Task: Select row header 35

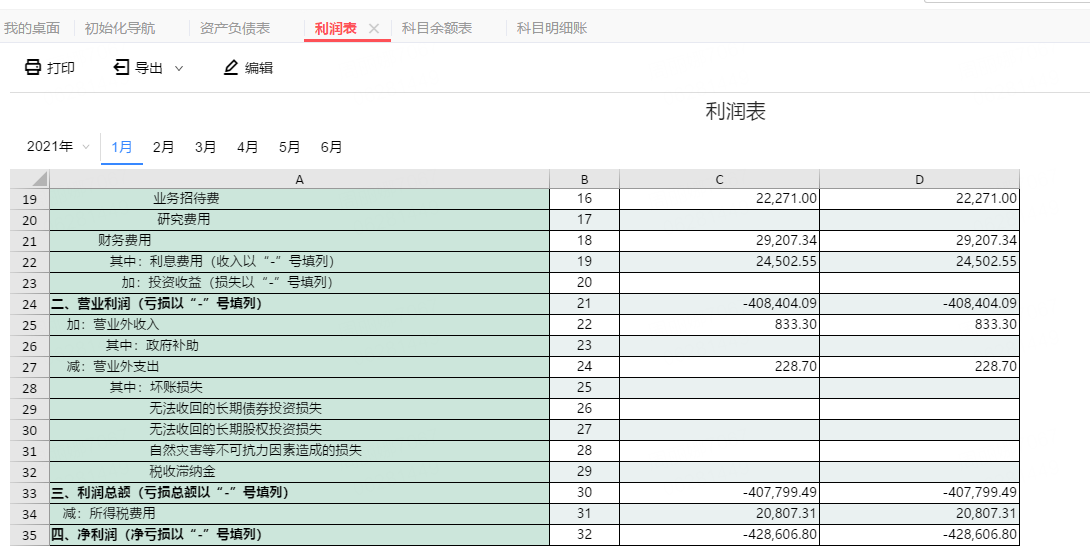Action: pyautogui.click(x=30, y=535)
